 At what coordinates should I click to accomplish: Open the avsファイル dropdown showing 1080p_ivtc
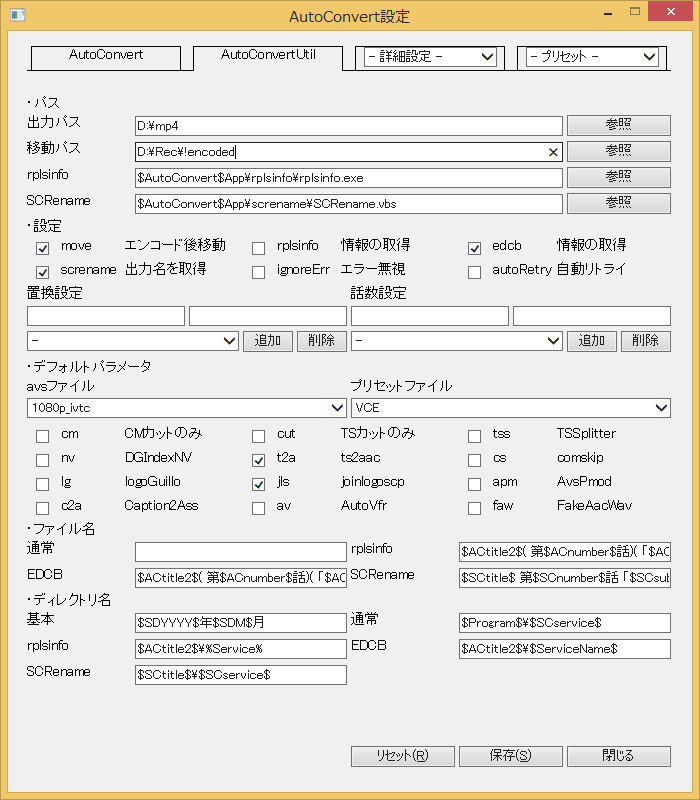coord(187,408)
